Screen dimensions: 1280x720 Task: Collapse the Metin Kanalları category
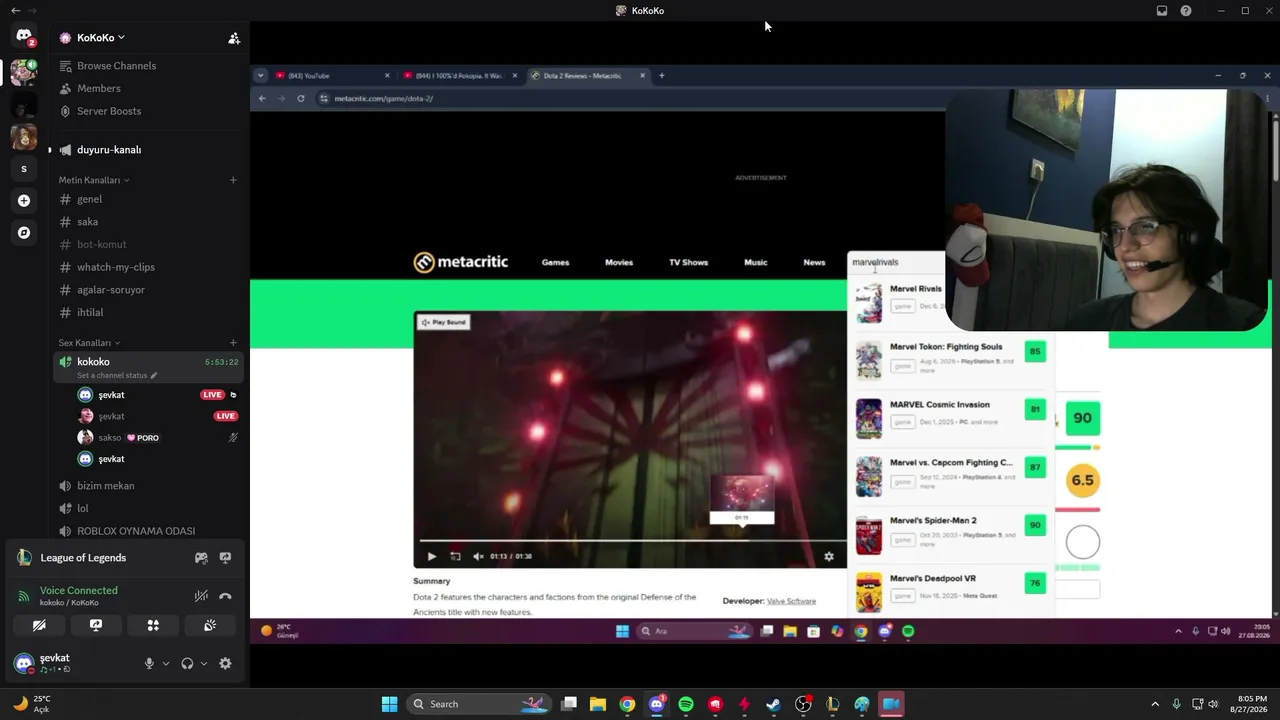click(94, 180)
